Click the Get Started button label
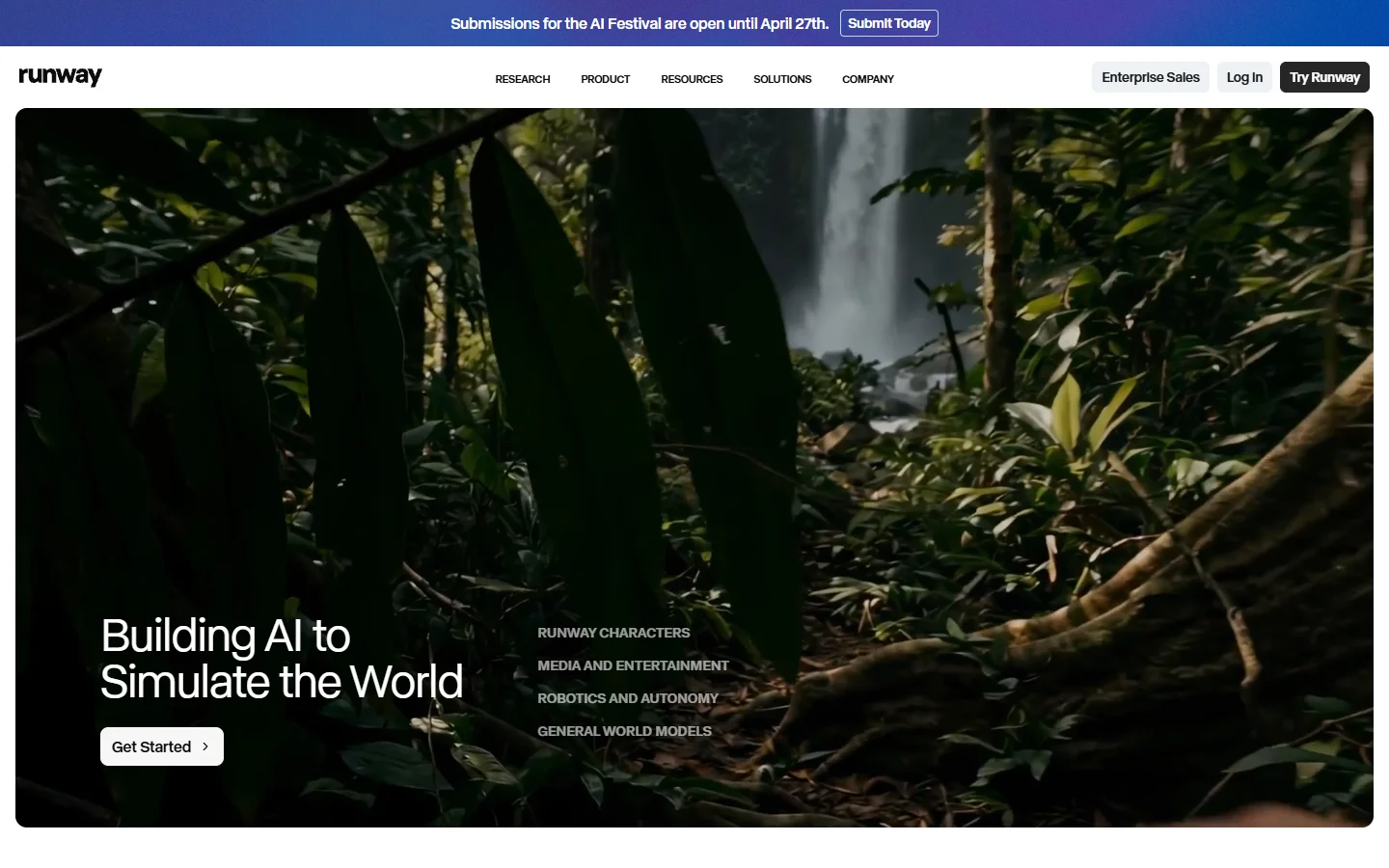 [151, 746]
